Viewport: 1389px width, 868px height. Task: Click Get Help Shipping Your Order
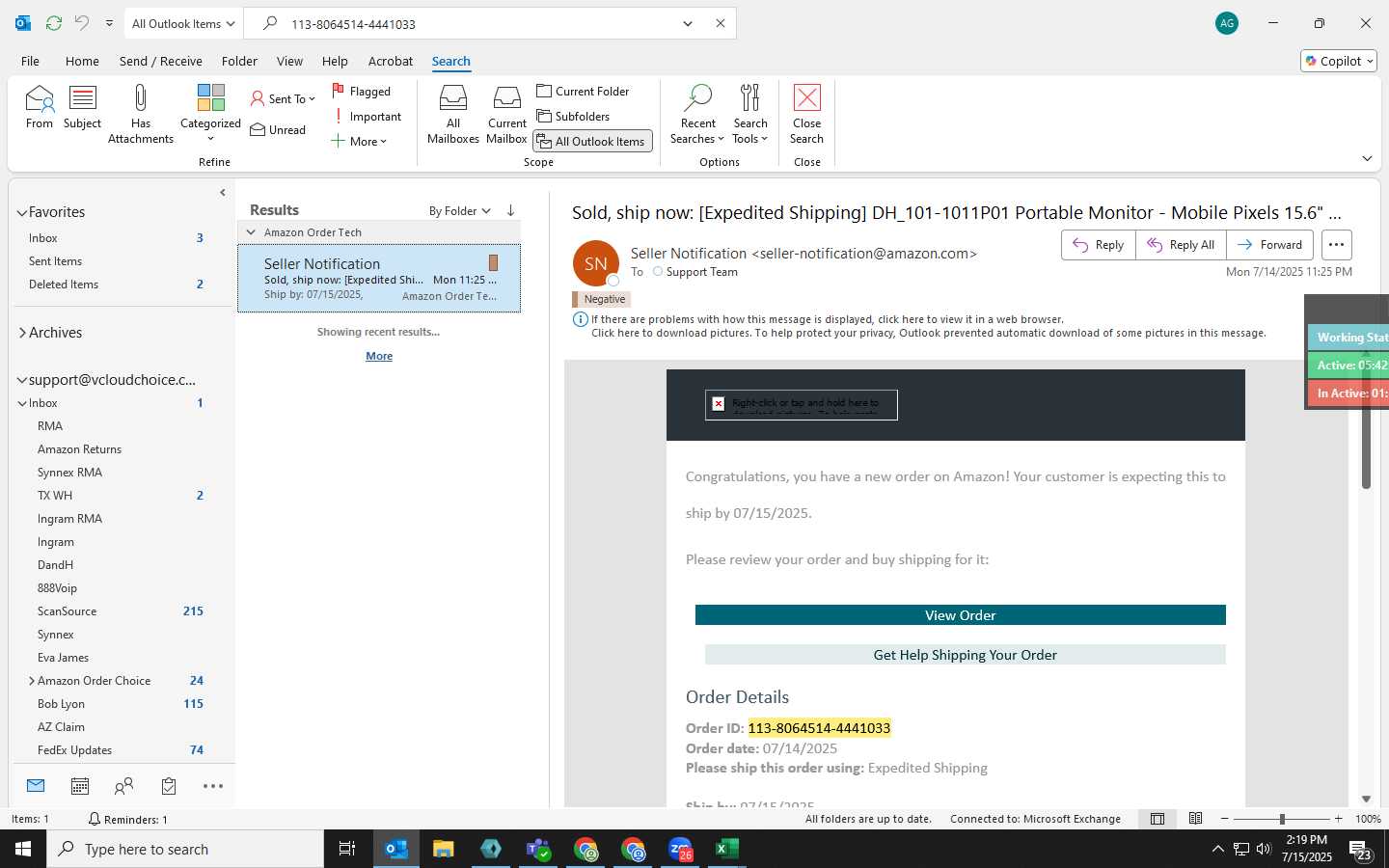point(965,655)
